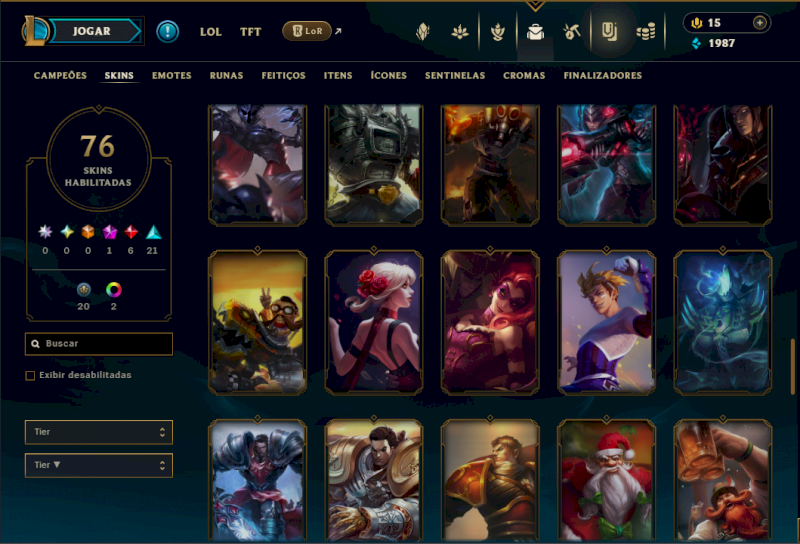Click the League of Legends logo icon

point(35,31)
